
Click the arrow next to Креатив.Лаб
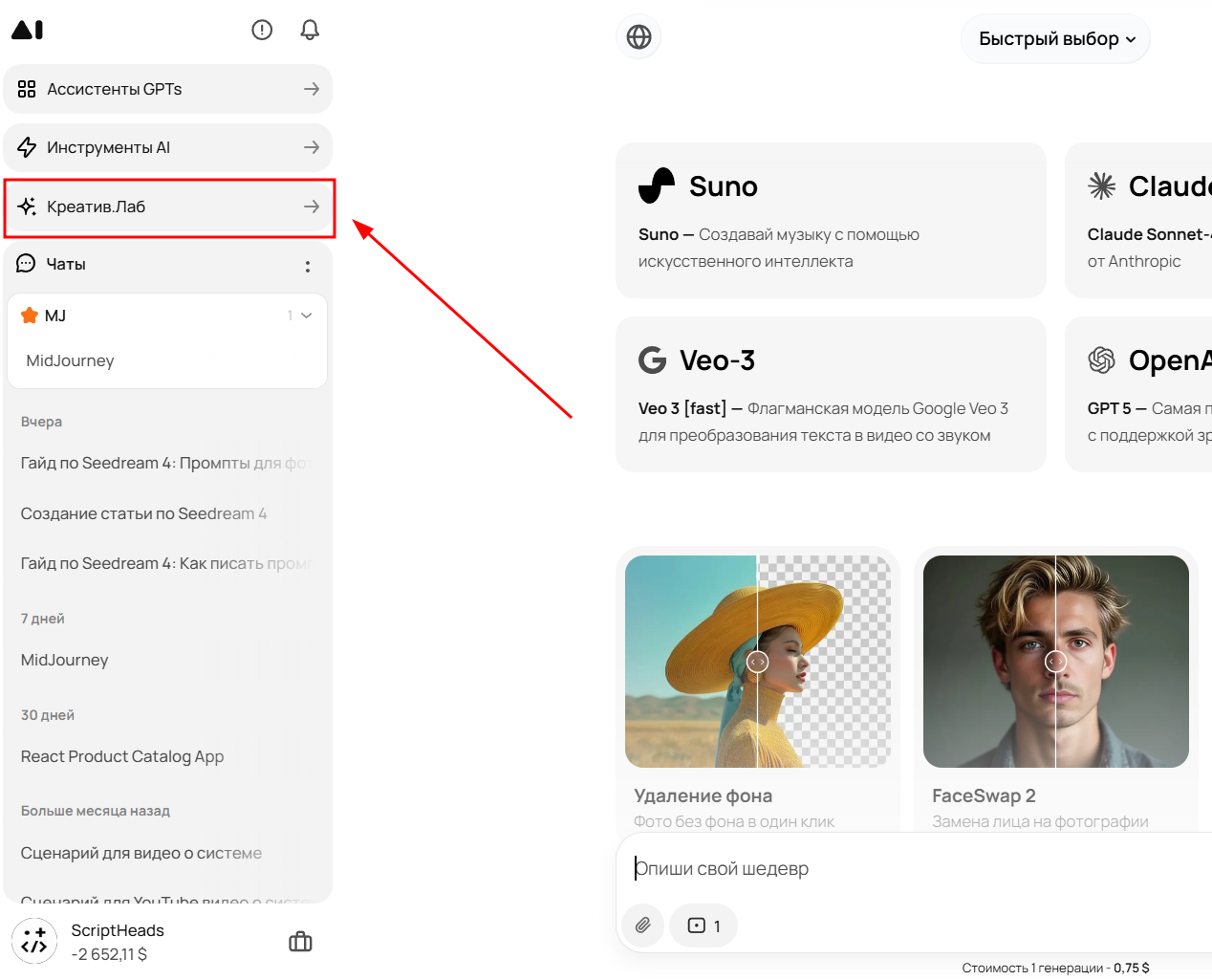[312, 207]
